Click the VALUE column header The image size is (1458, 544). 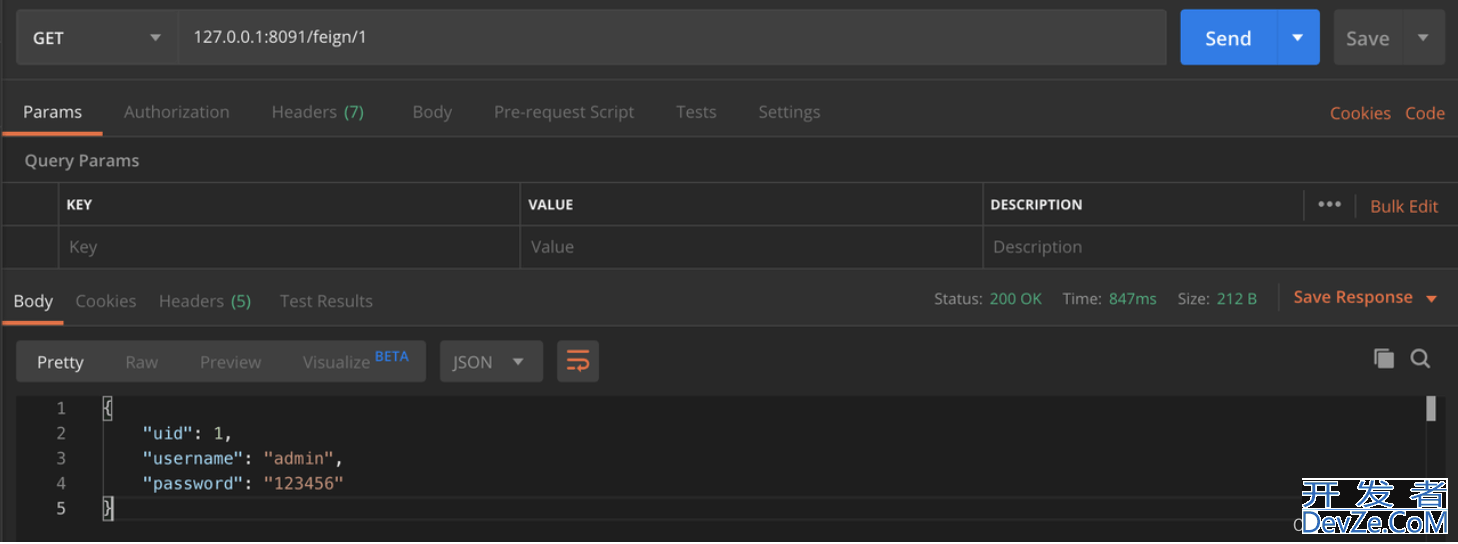coord(551,204)
